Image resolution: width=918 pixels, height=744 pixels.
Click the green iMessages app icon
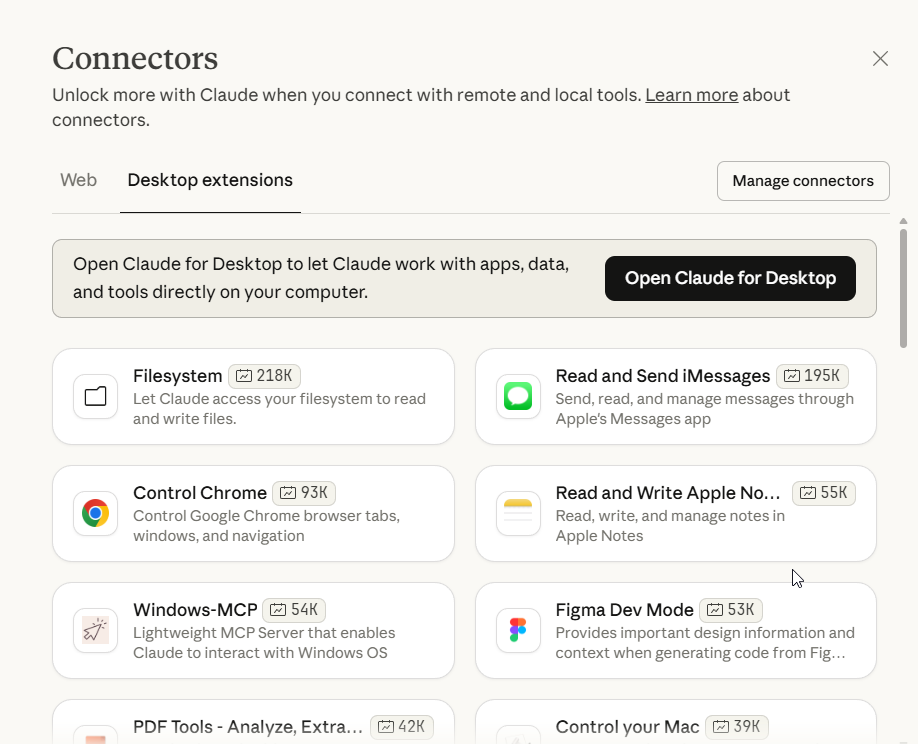point(518,397)
